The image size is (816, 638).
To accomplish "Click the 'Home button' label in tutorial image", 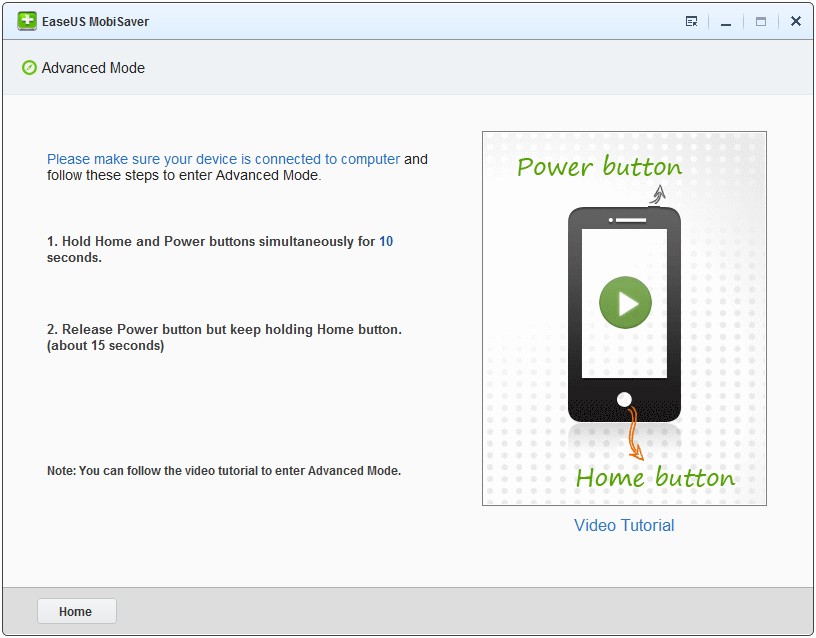I will pos(655,477).
